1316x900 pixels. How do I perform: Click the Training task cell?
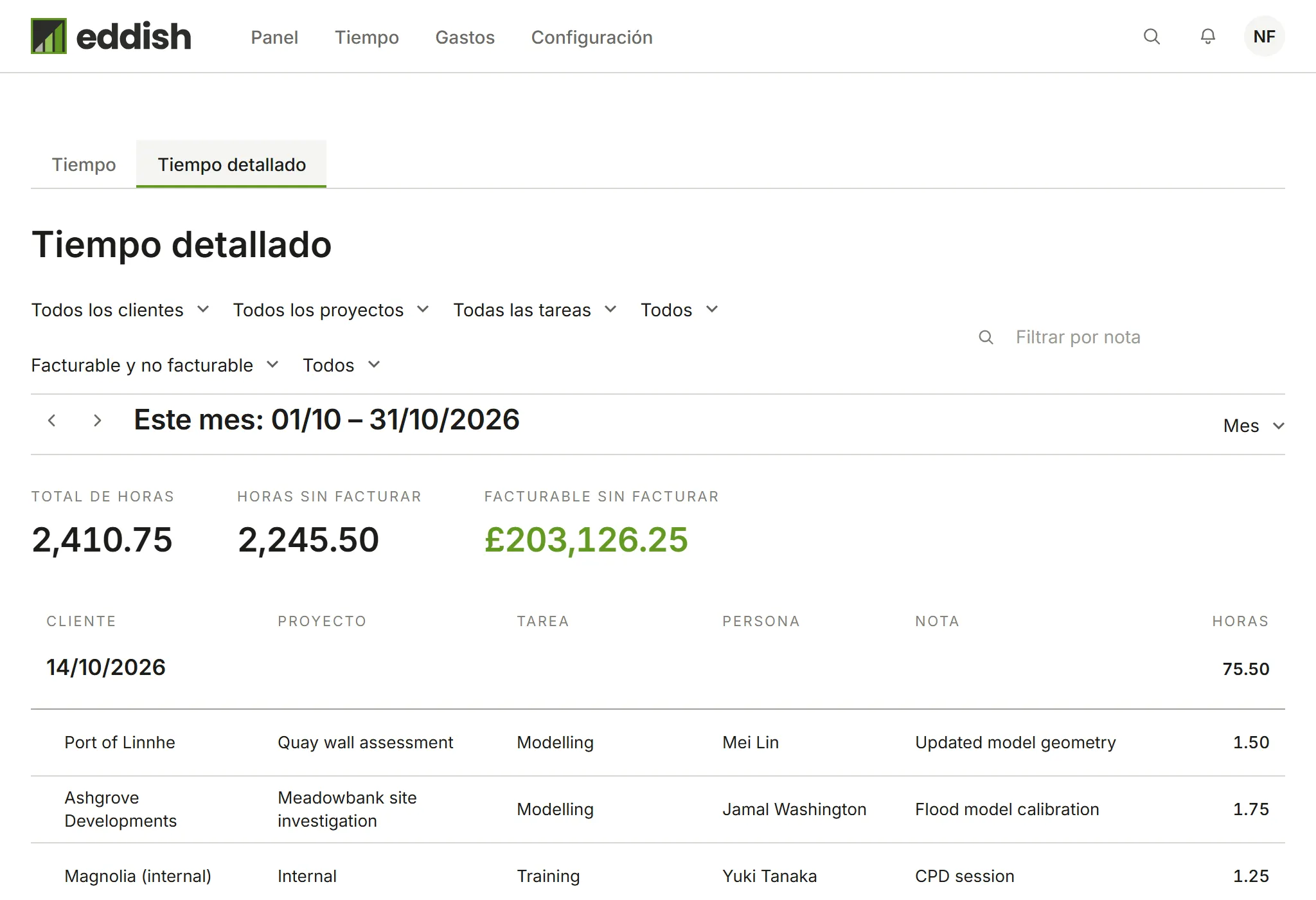click(548, 876)
